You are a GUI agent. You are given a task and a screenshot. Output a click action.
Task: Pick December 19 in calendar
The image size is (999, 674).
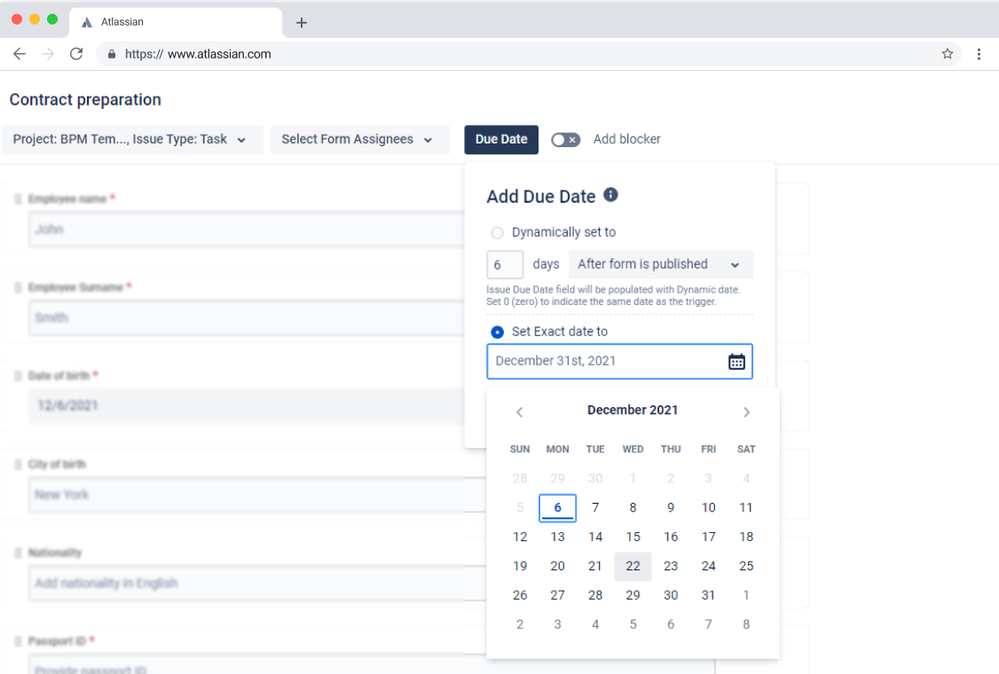point(520,566)
